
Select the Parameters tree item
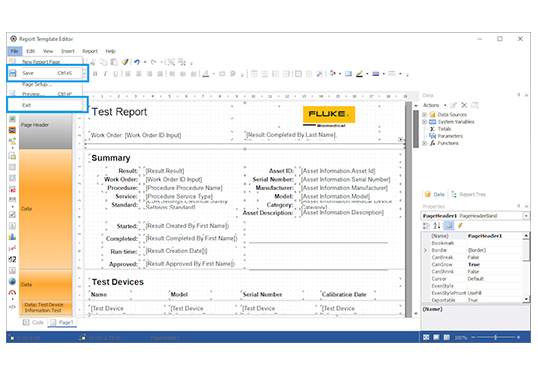[450, 136]
